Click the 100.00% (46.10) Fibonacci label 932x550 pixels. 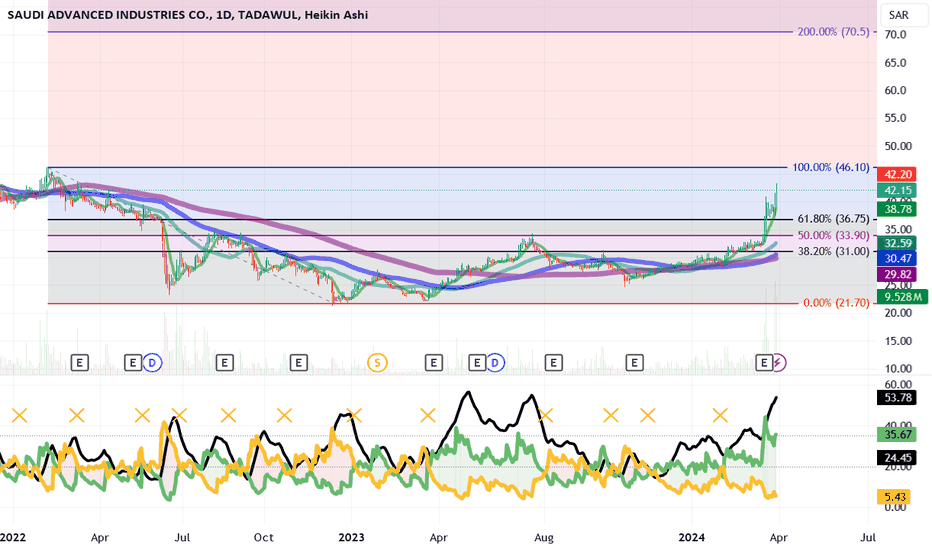[x=830, y=167]
